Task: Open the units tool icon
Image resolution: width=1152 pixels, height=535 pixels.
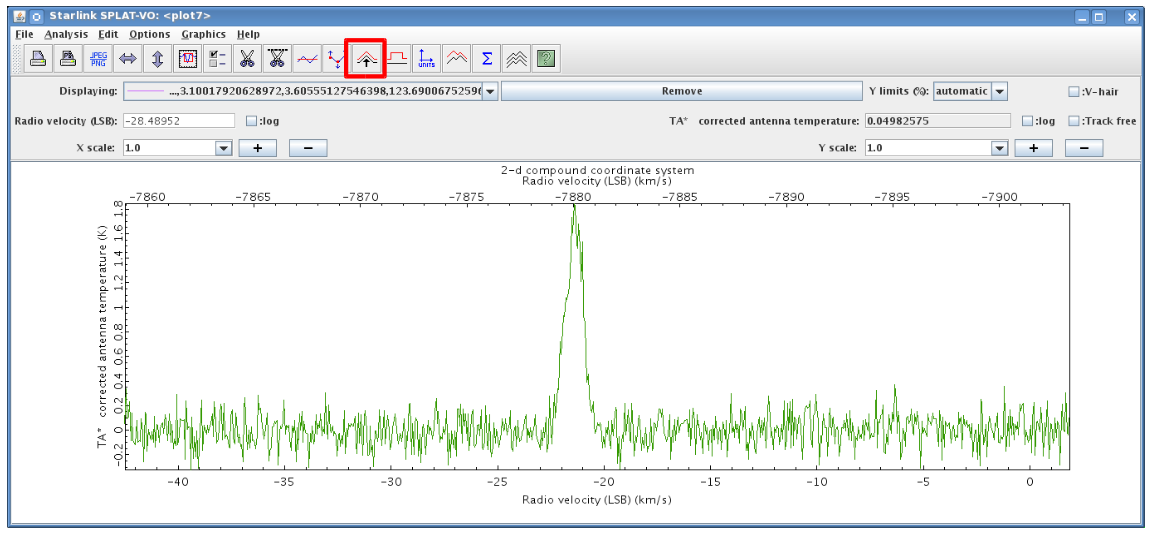Action: click(x=426, y=59)
